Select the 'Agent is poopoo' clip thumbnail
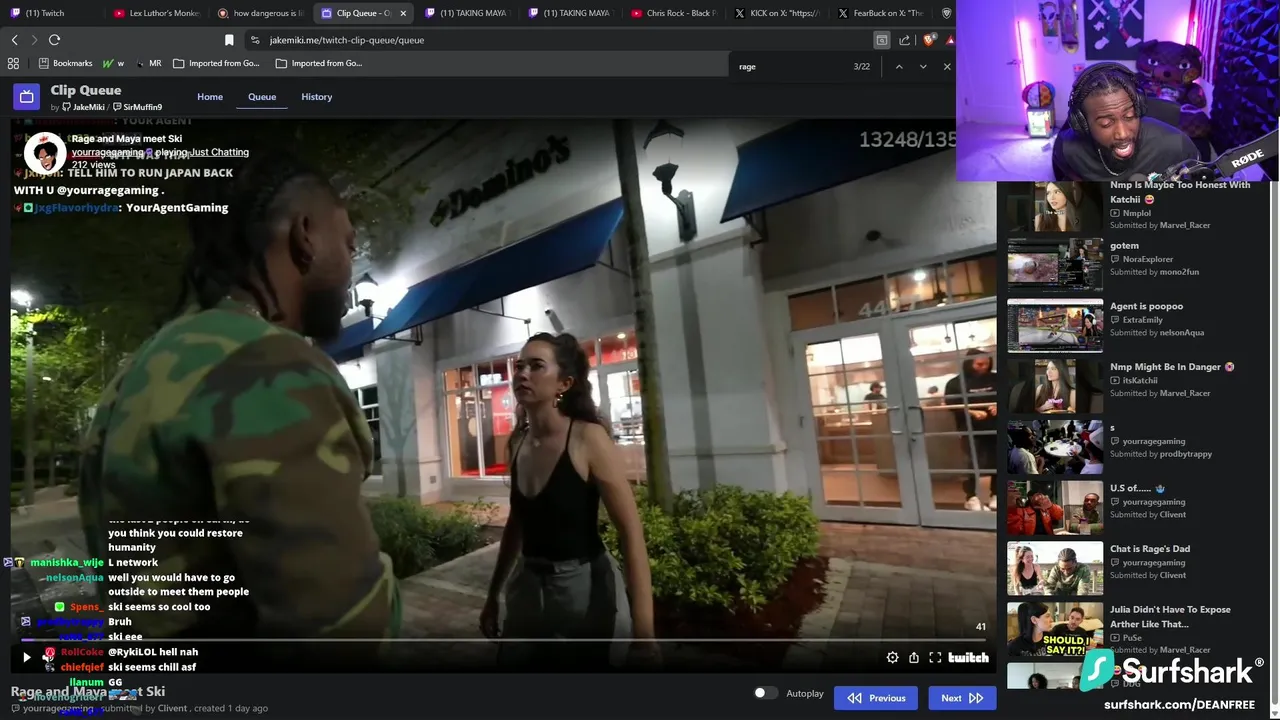This screenshot has width=1280, height=720. pyautogui.click(x=1055, y=326)
